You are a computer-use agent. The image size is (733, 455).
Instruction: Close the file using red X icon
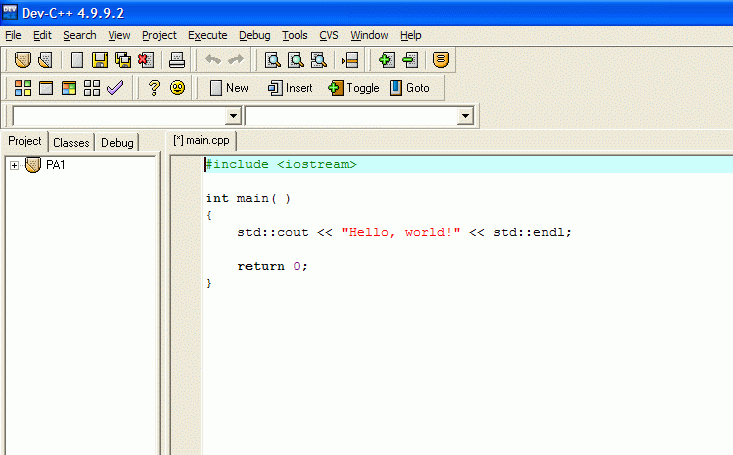pyautogui.click(x=146, y=60)
